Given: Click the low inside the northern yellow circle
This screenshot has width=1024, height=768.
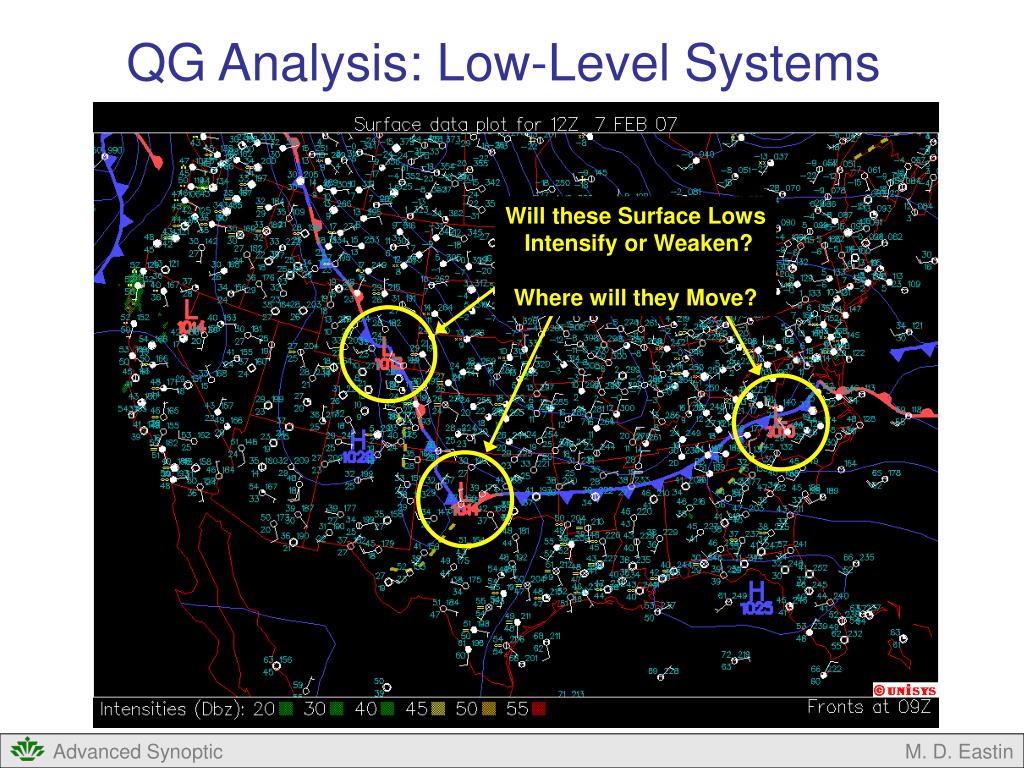Looking at the screenshot, I should click(x=390, y=355).
